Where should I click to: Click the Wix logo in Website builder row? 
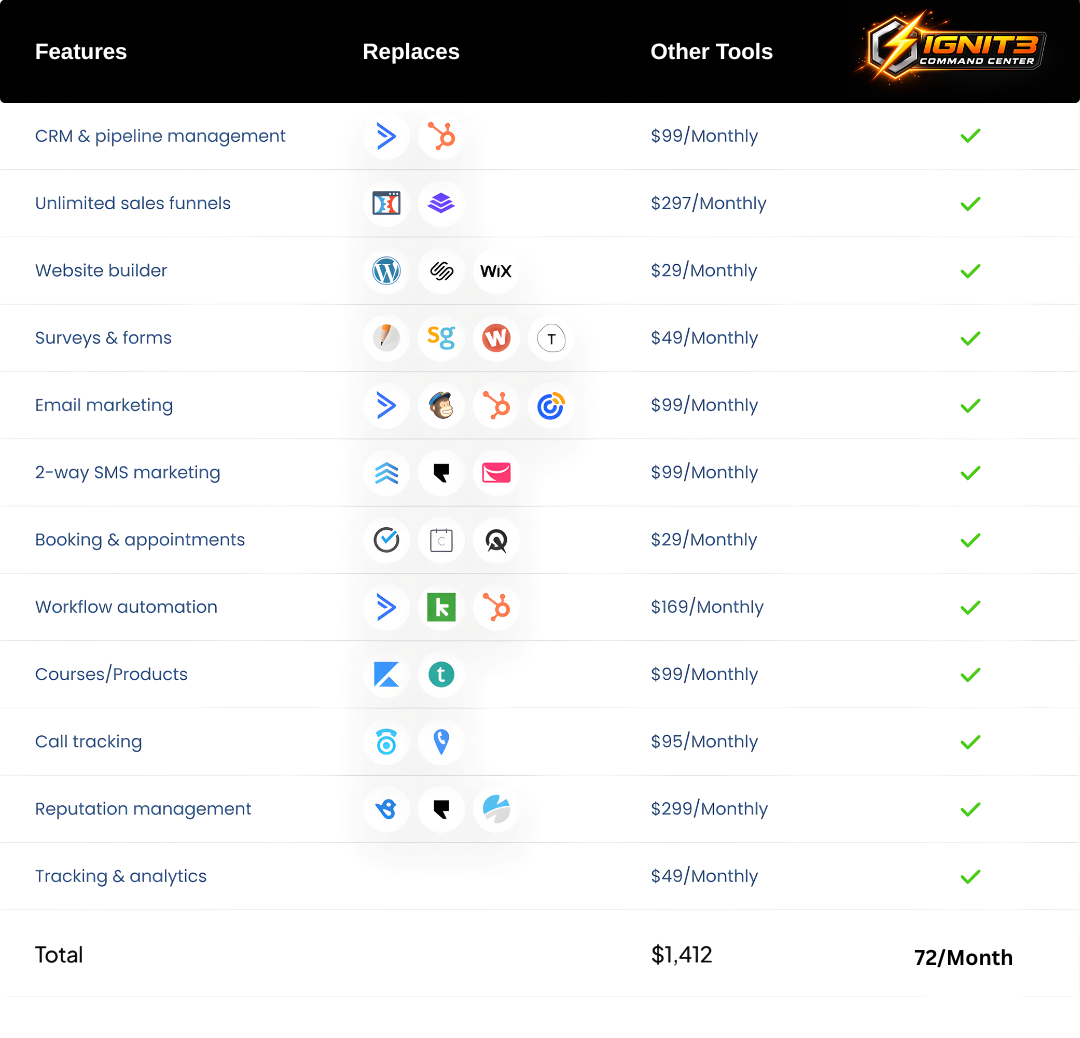(496, 271)
